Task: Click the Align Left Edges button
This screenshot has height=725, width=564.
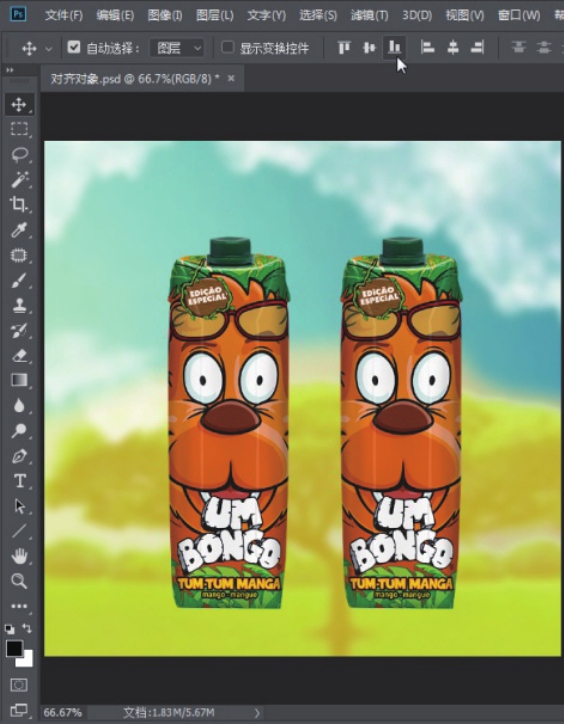Action: pyautogui.click(x=428, y=47)
